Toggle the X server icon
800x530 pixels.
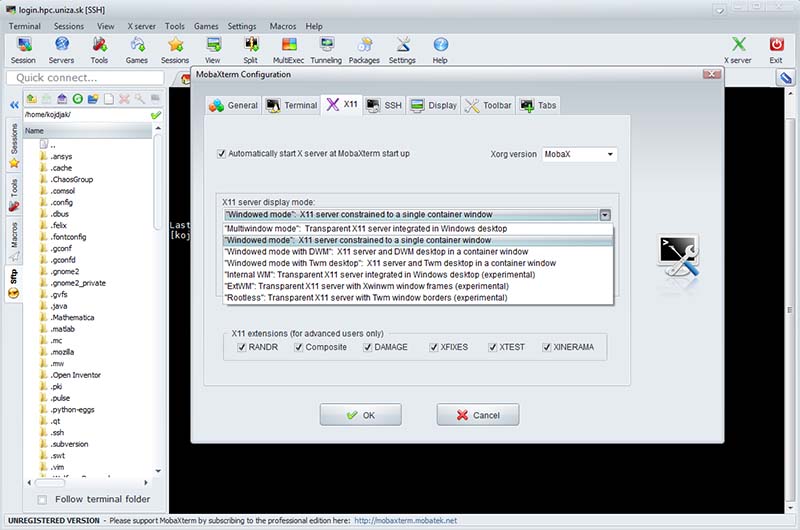(738, 49)
